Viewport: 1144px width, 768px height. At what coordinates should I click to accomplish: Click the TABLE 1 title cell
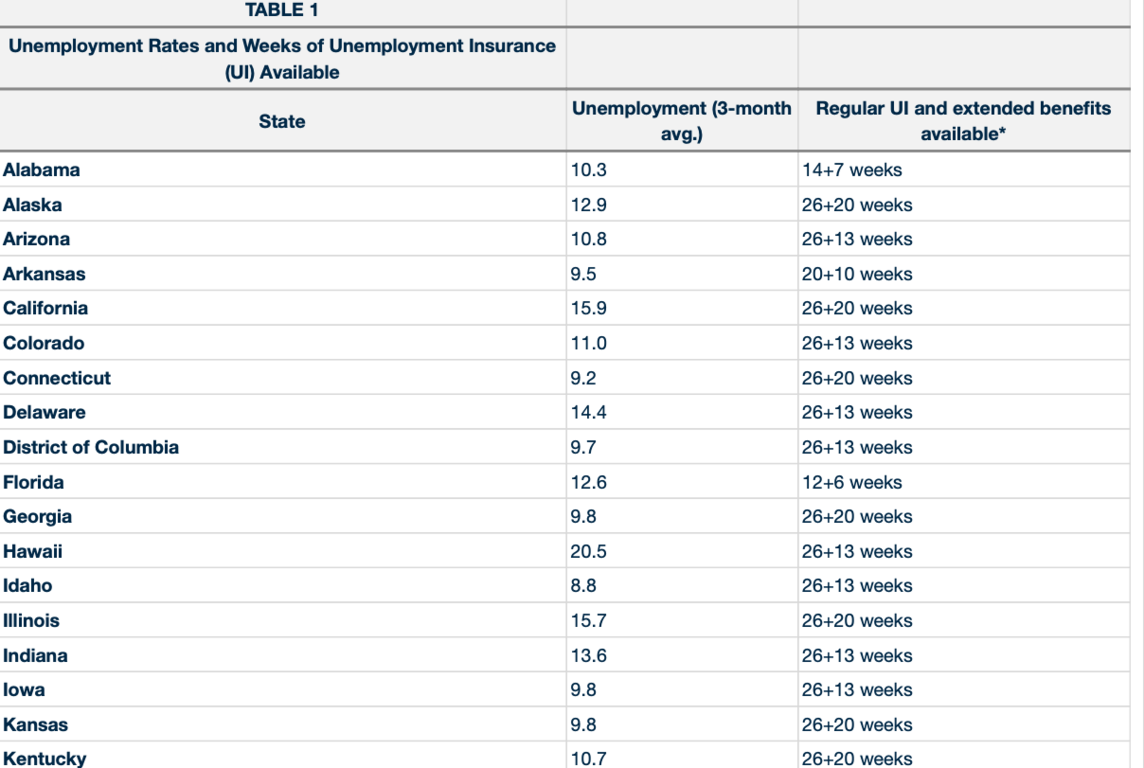(281, 12)
